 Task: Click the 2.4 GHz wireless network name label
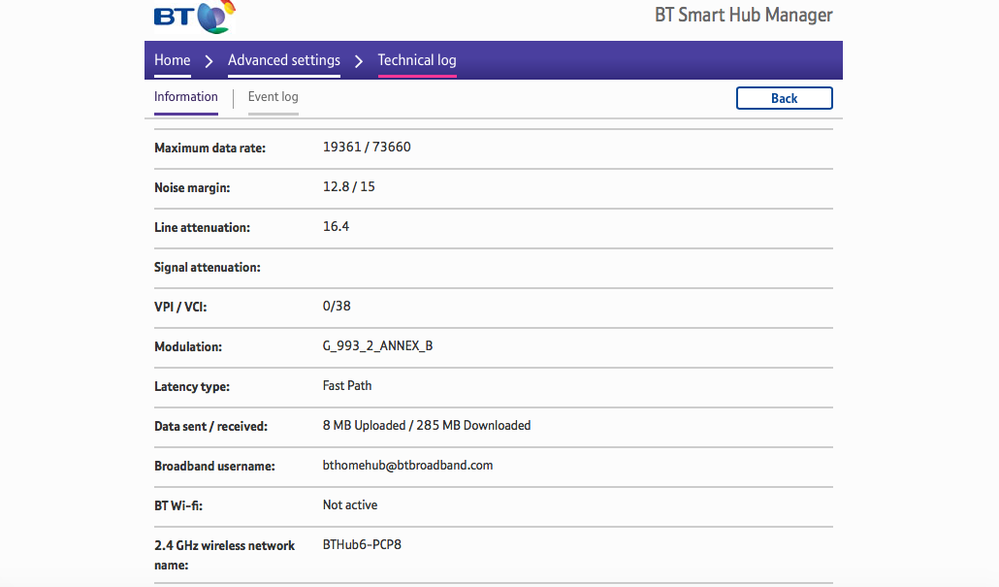tap(224, 555)
